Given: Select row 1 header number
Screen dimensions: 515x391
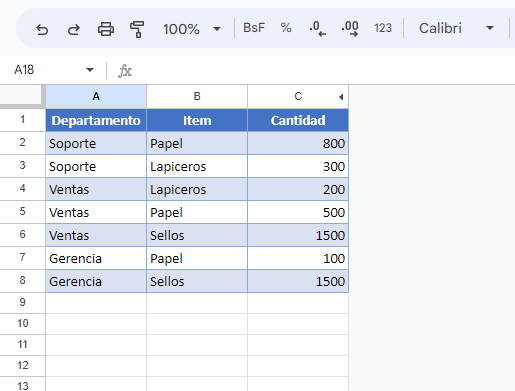Looking at the screenshot, I should (x=22, y=120).
